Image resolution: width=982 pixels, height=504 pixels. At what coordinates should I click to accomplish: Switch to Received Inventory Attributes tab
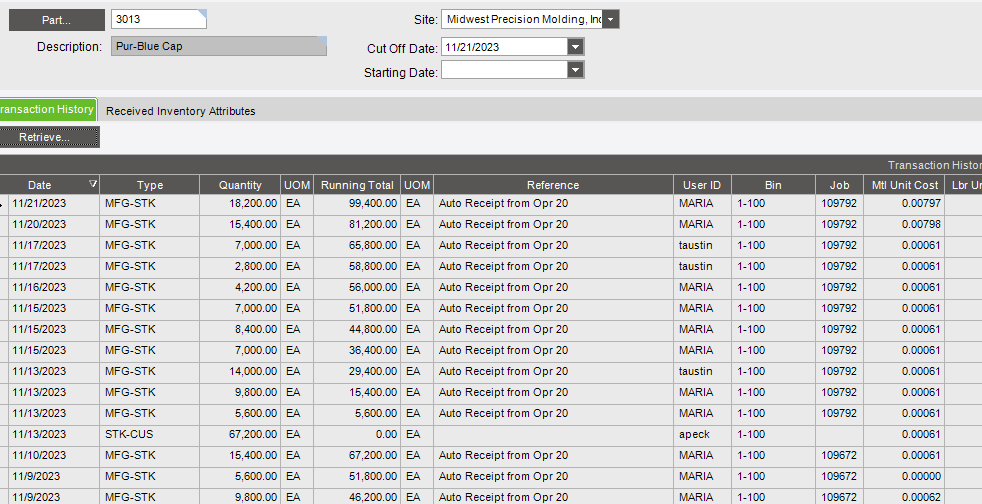[x=180, y=111]
